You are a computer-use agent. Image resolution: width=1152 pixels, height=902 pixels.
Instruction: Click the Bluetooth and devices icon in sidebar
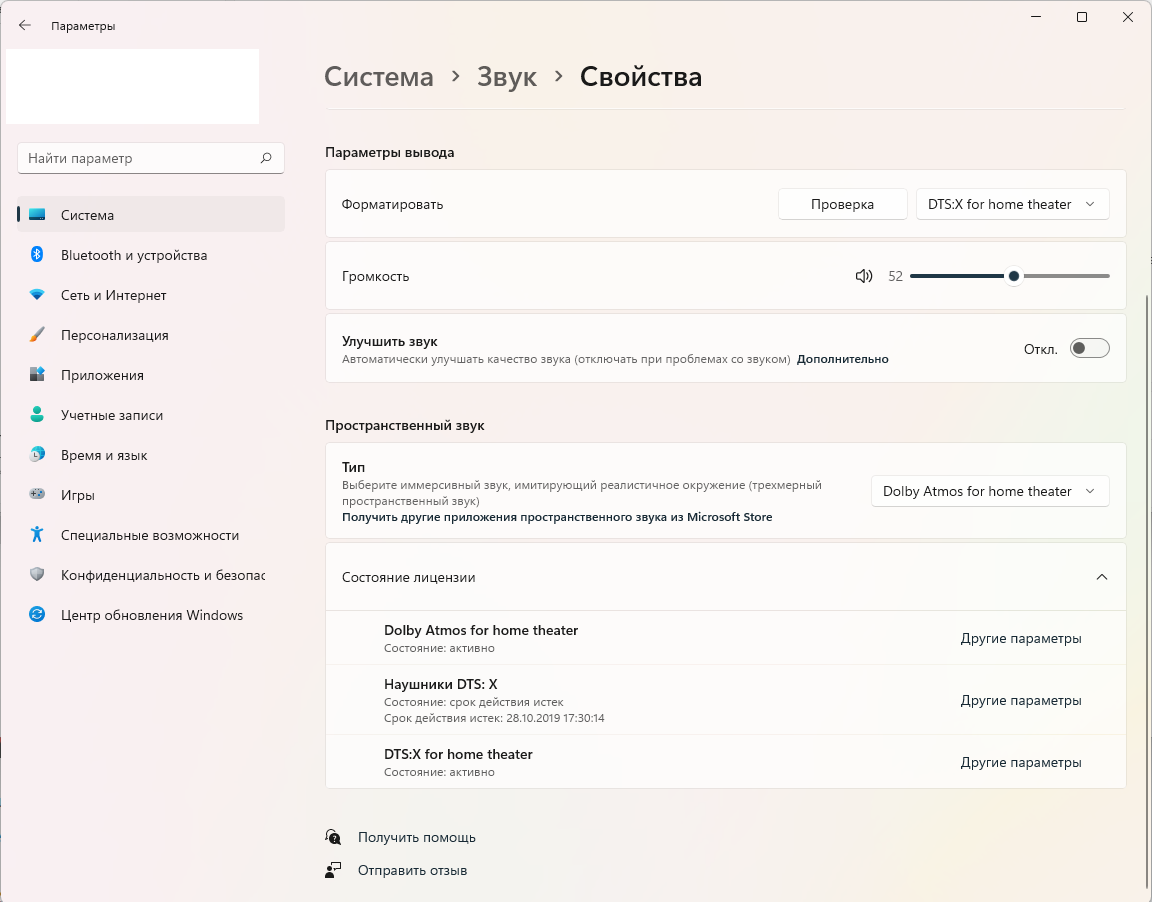(37, 255)
